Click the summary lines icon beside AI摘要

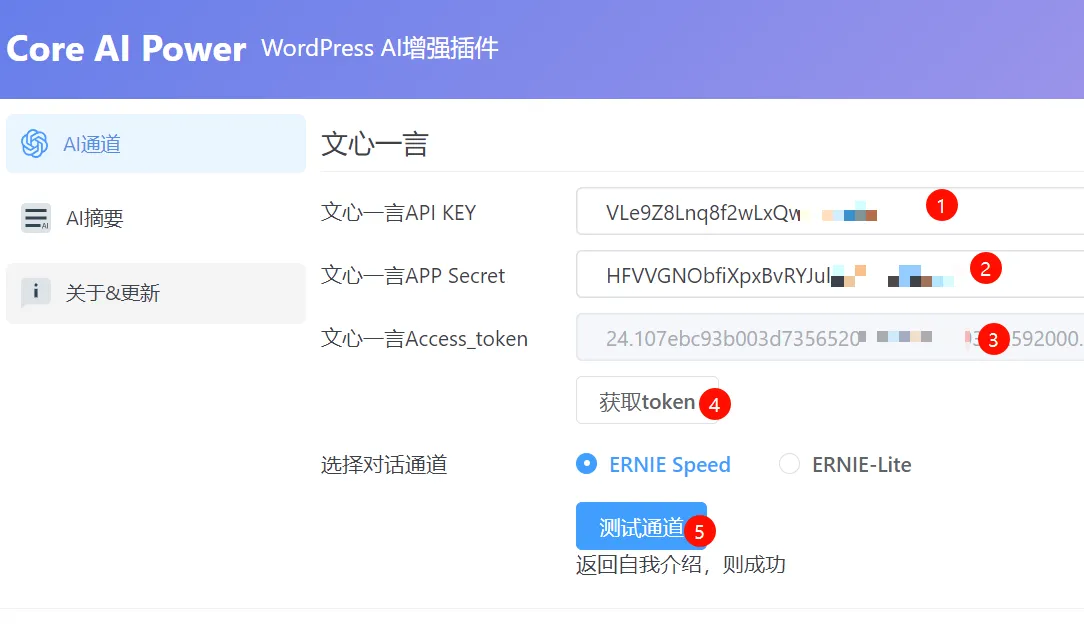(x=35, y=218)
